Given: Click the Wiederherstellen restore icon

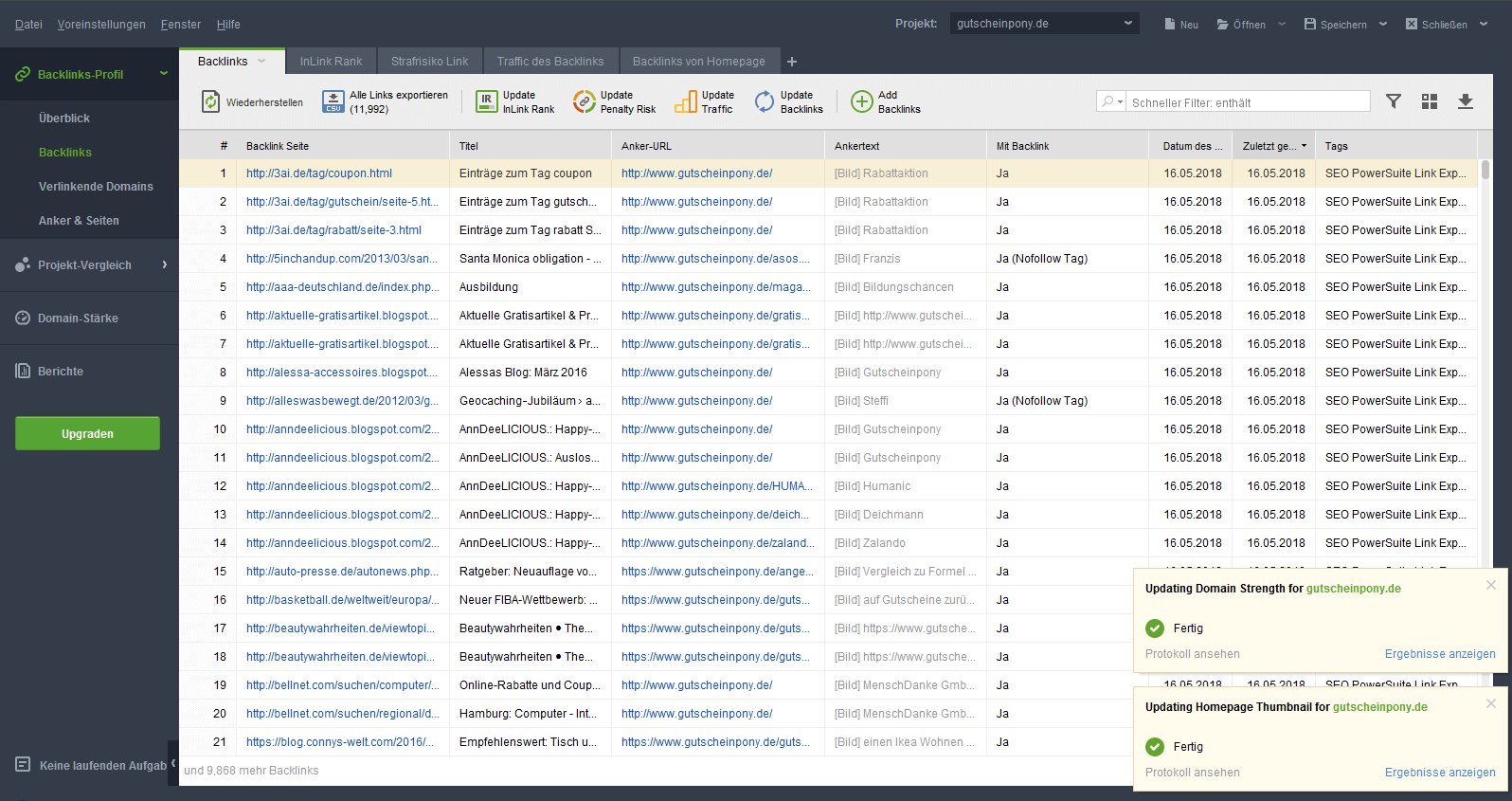Looking at the screenshot, I should click(210, 101).
